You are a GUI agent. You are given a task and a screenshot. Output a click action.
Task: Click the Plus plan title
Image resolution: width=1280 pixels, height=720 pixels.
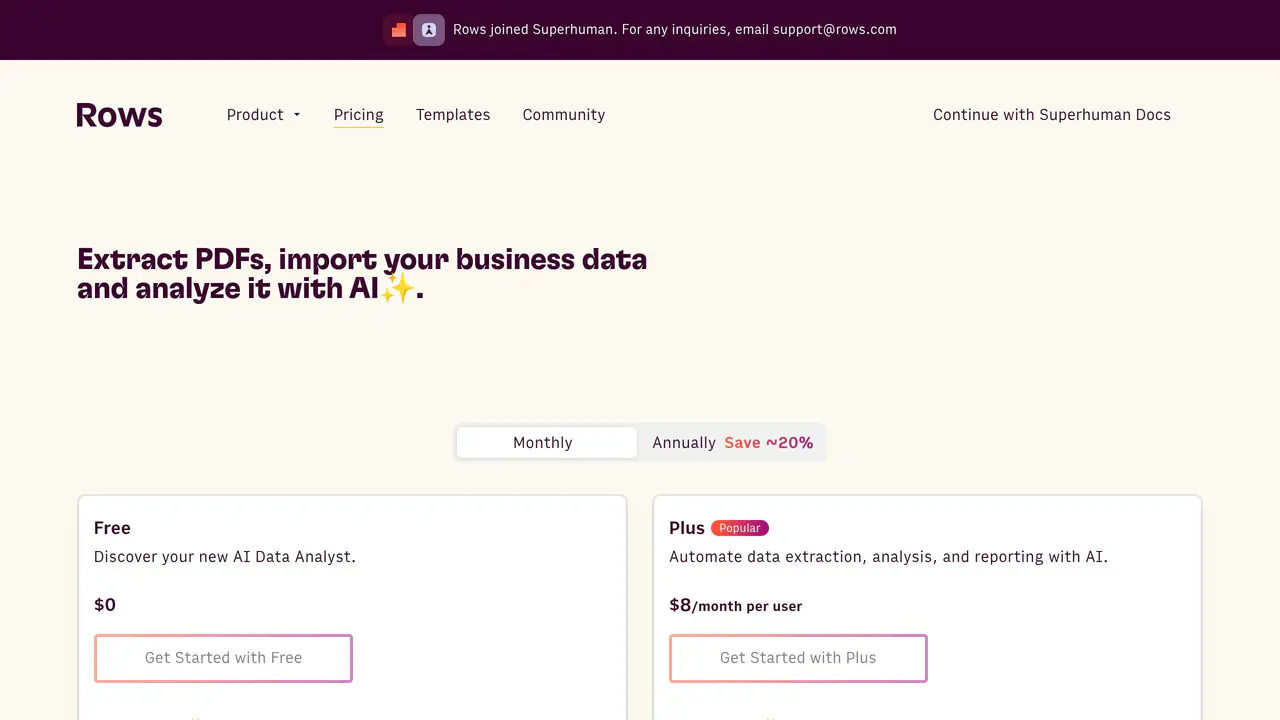point(687,528)
